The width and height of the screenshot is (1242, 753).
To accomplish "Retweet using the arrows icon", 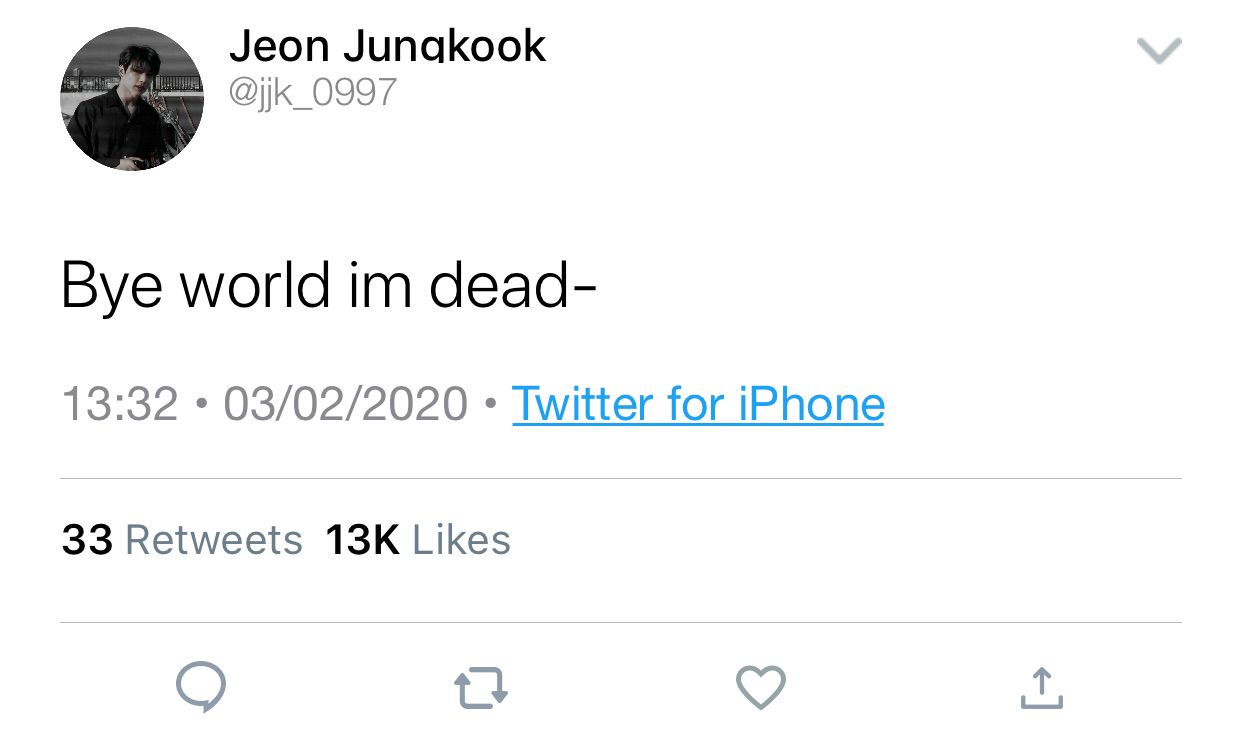I will coord(481,690).
